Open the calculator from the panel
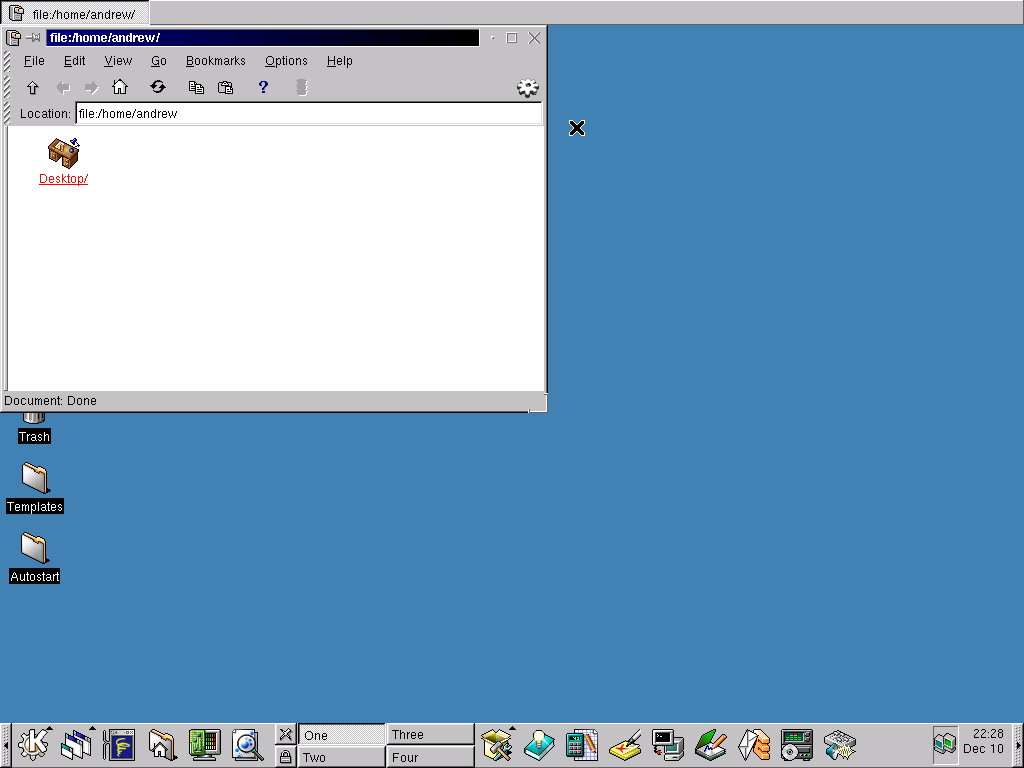 581,744
